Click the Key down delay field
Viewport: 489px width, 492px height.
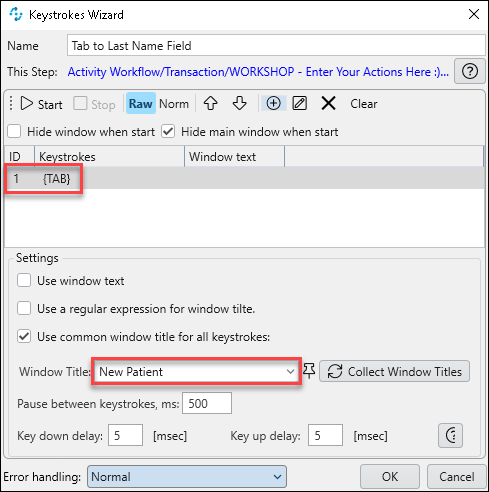[x=125, y=435]
